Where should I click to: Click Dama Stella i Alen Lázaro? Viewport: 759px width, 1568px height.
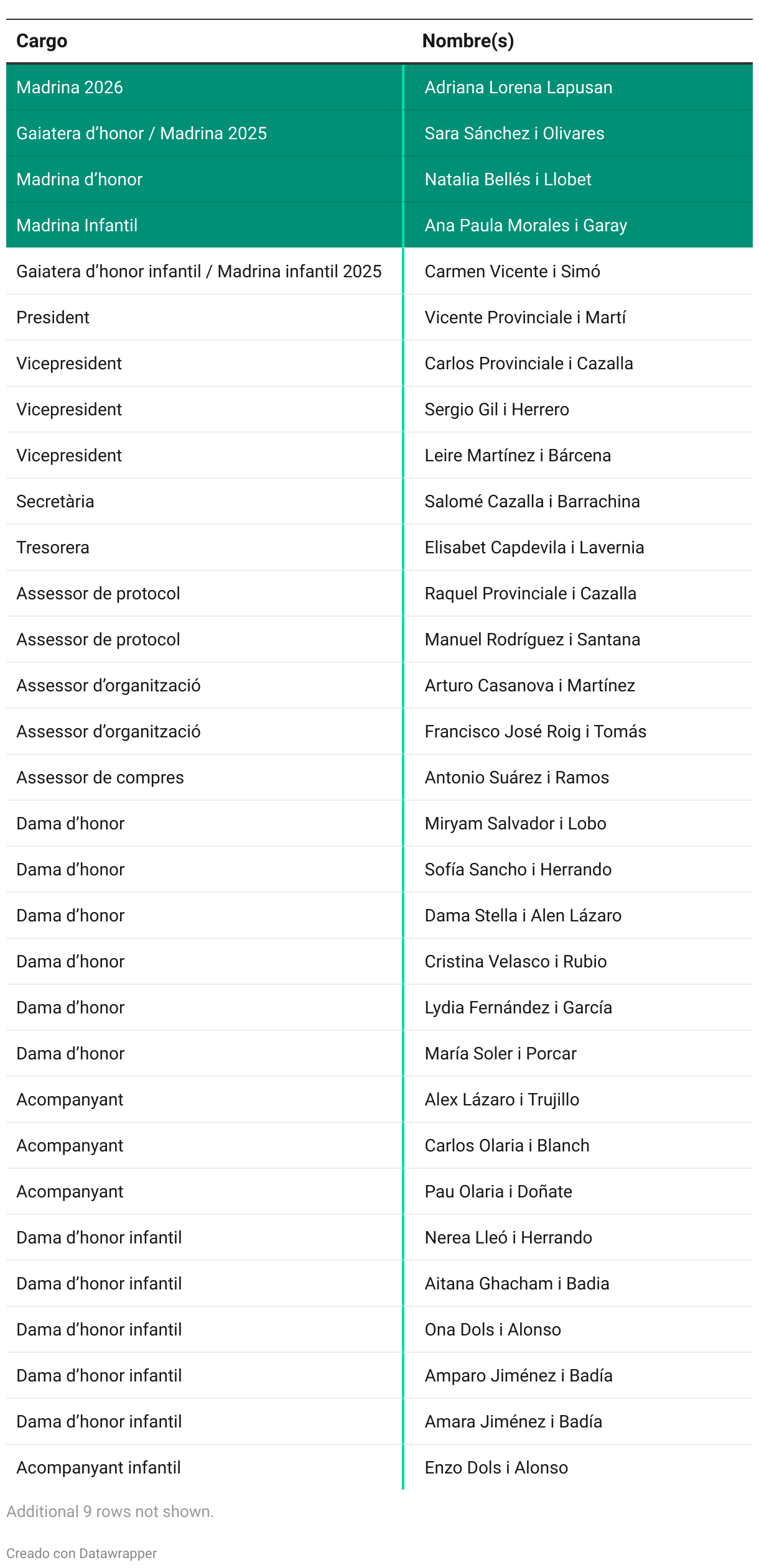(523, 916)
